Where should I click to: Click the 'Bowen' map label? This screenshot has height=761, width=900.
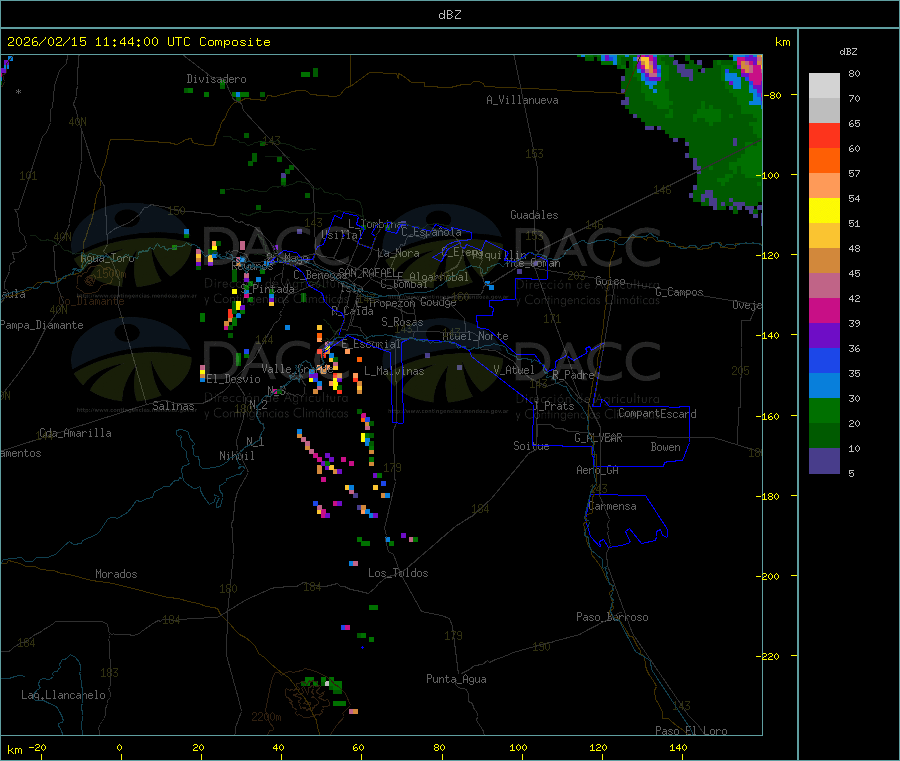coord(666,447)
